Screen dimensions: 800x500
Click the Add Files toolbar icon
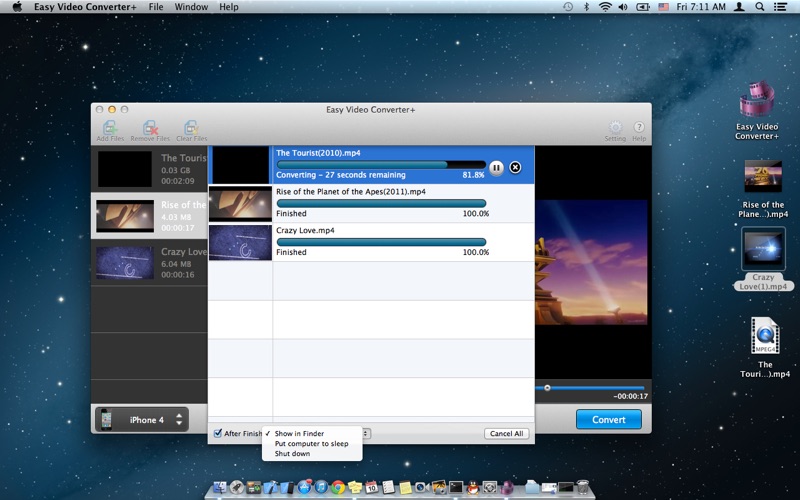[110, 131]
